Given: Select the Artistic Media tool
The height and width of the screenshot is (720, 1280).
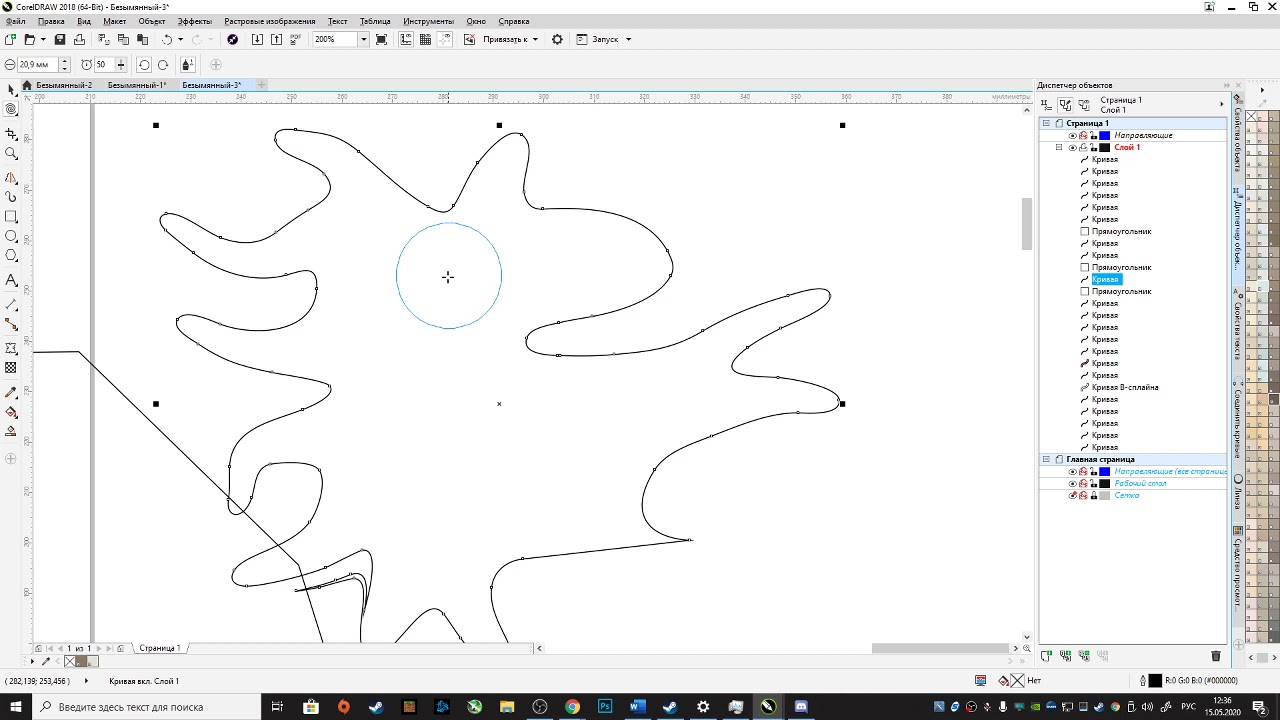Looking at the screenshot, I should [x=11, y=197].
